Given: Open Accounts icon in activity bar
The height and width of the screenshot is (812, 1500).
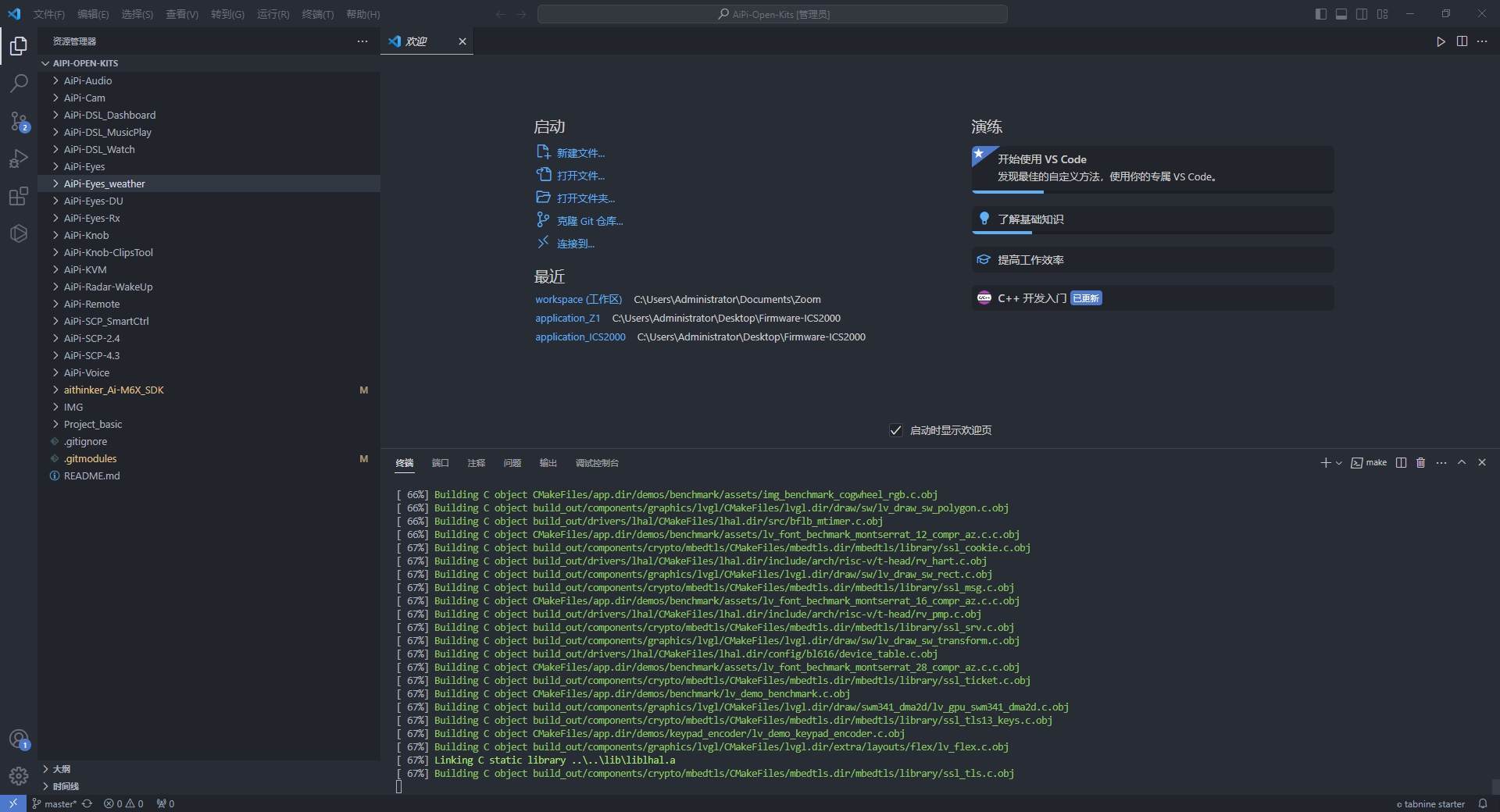Looking at the screenshot, I should [x=19, y=739].
